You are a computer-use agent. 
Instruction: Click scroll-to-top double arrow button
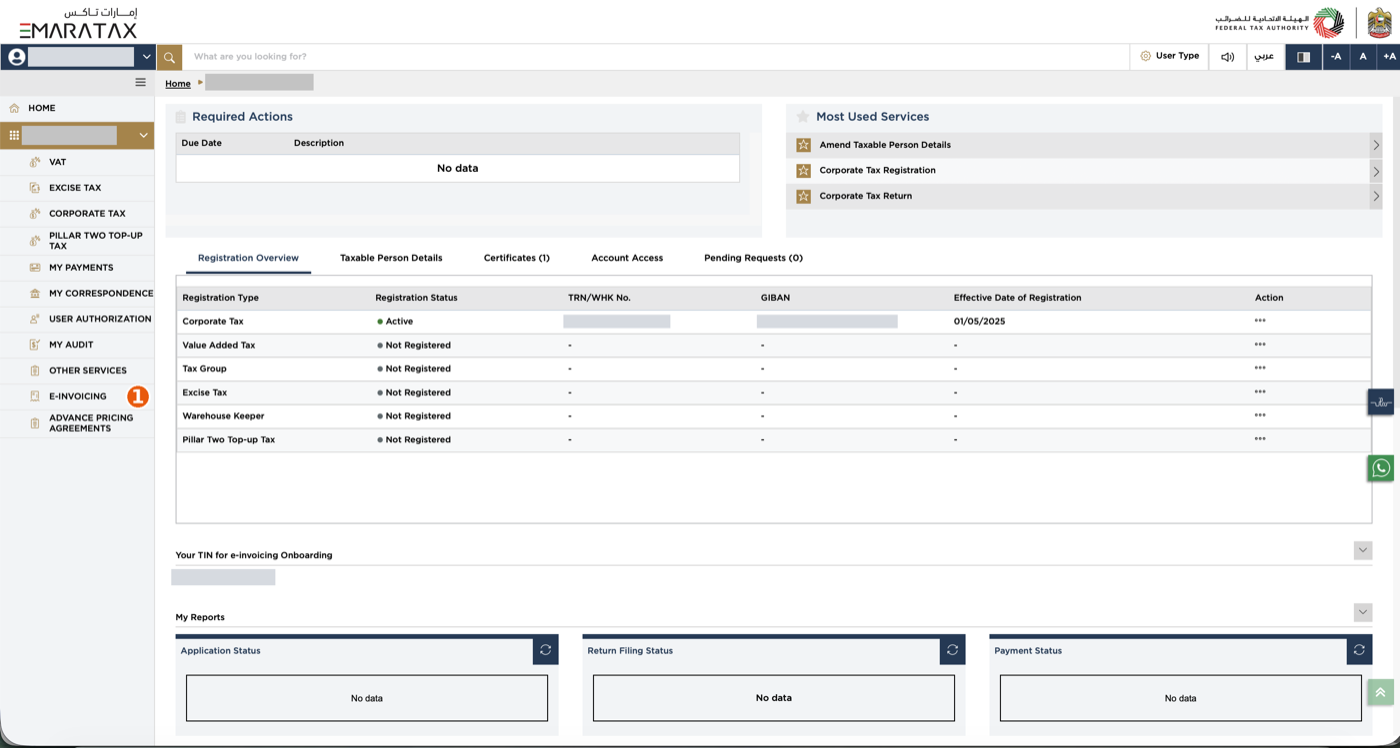point(1380,692)
